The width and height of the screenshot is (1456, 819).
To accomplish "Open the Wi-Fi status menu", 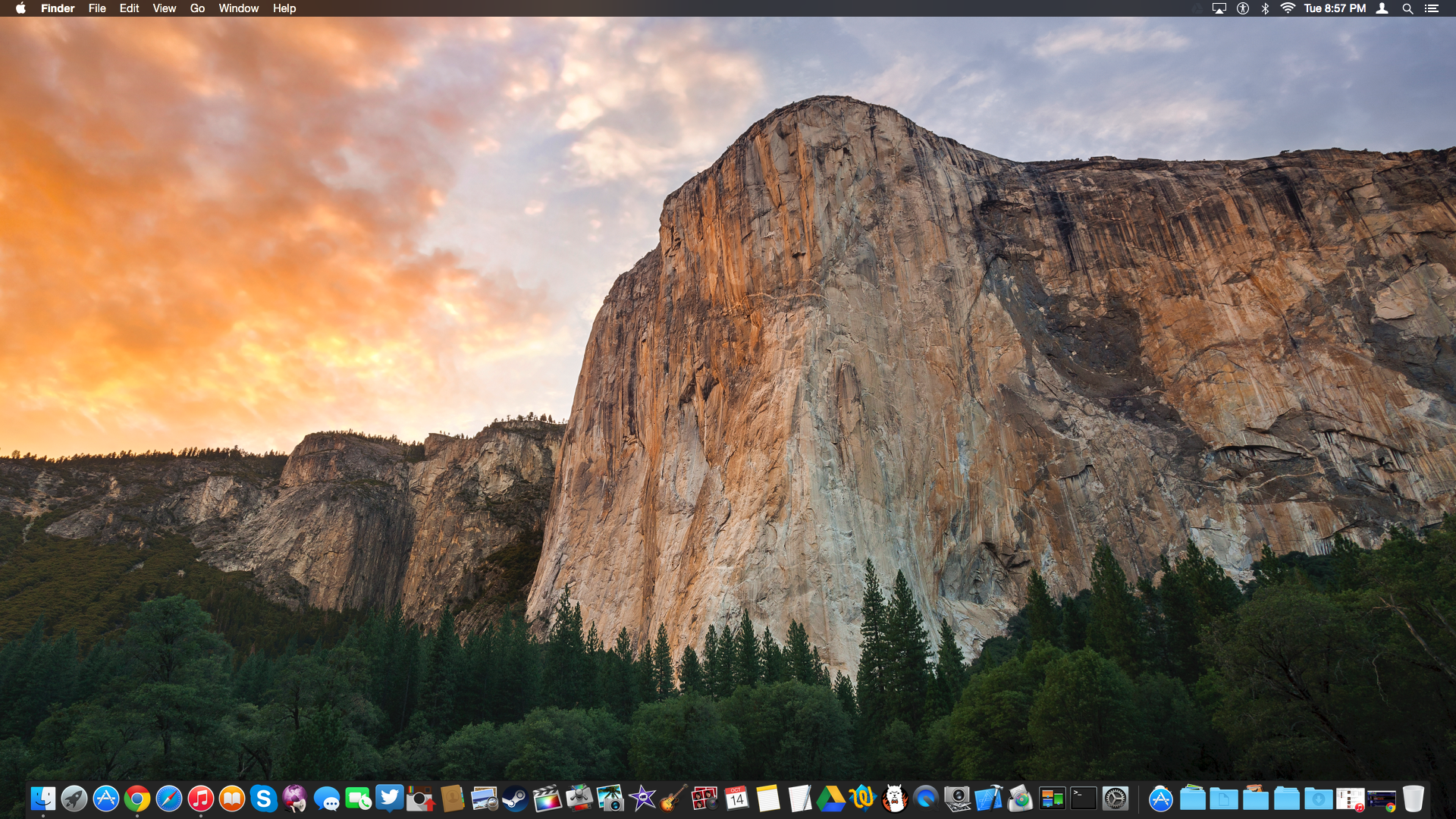I will tap(1287, 8).
